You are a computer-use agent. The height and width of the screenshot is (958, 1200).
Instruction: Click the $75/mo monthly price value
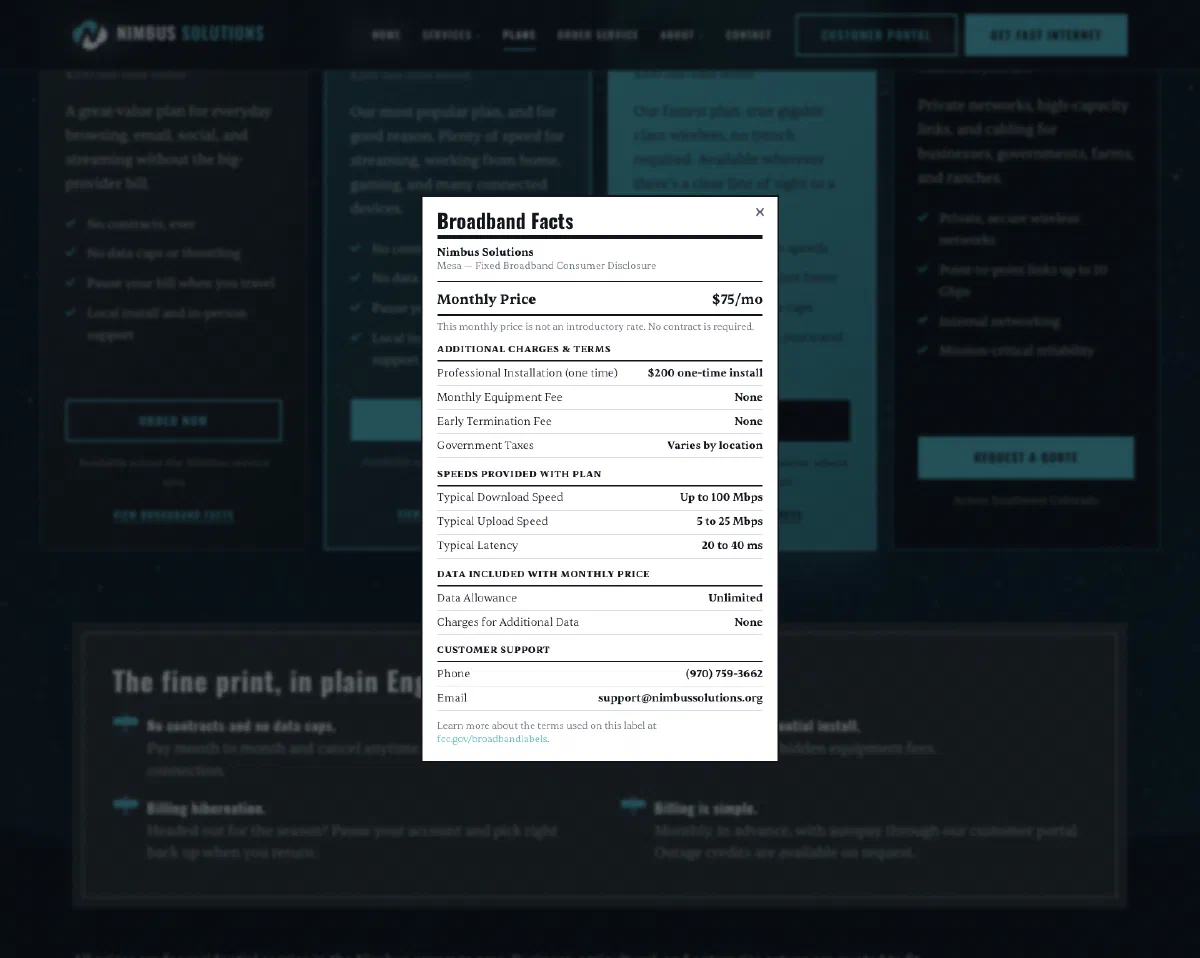coord(737,299)
